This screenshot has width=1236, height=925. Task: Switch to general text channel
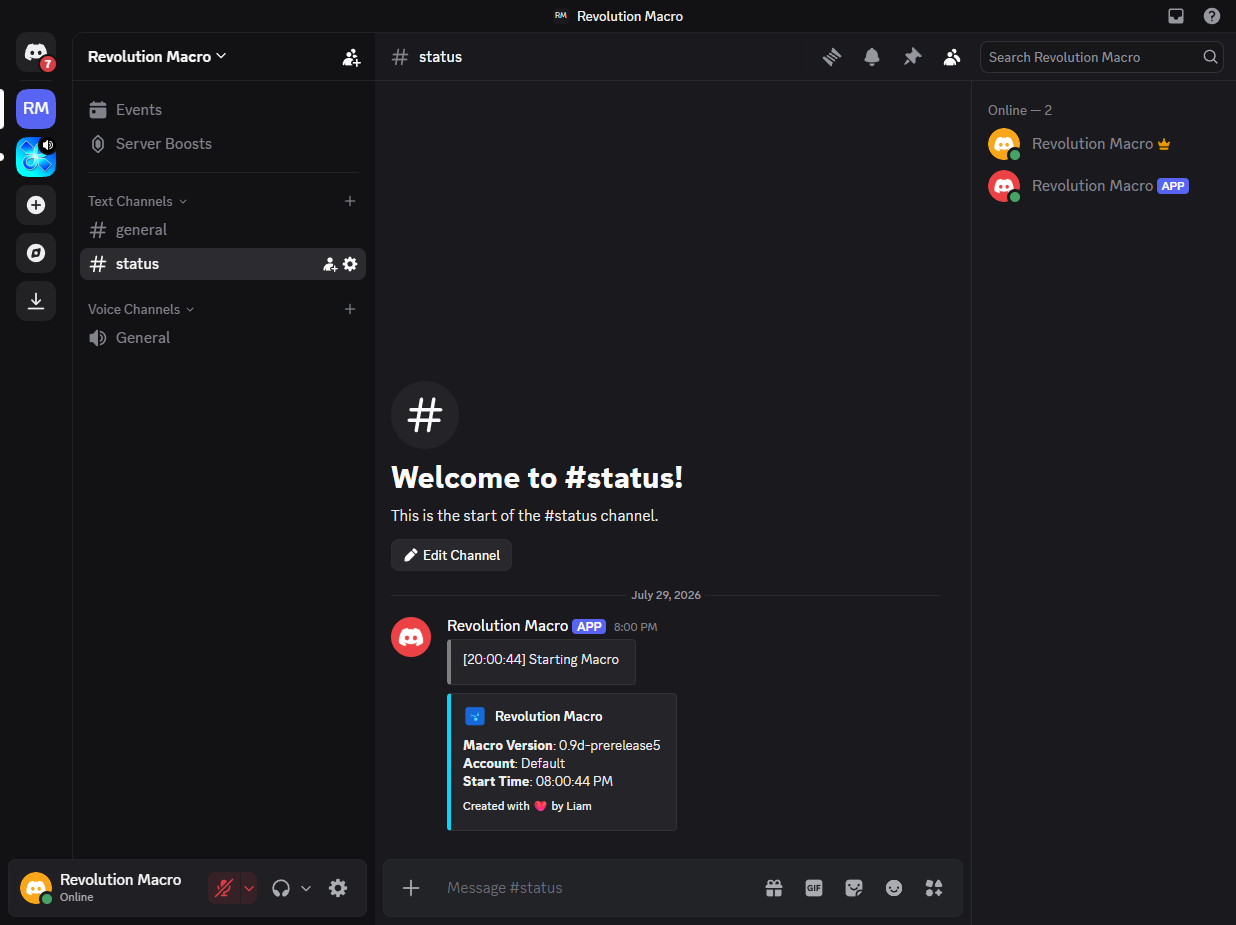(222, 230)
